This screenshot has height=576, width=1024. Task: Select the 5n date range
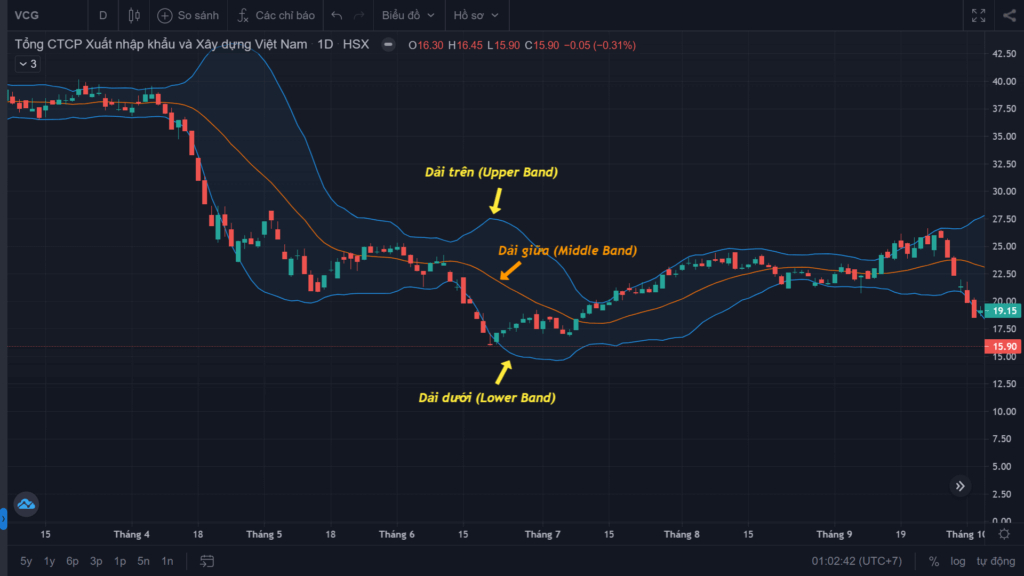(144, 561)
